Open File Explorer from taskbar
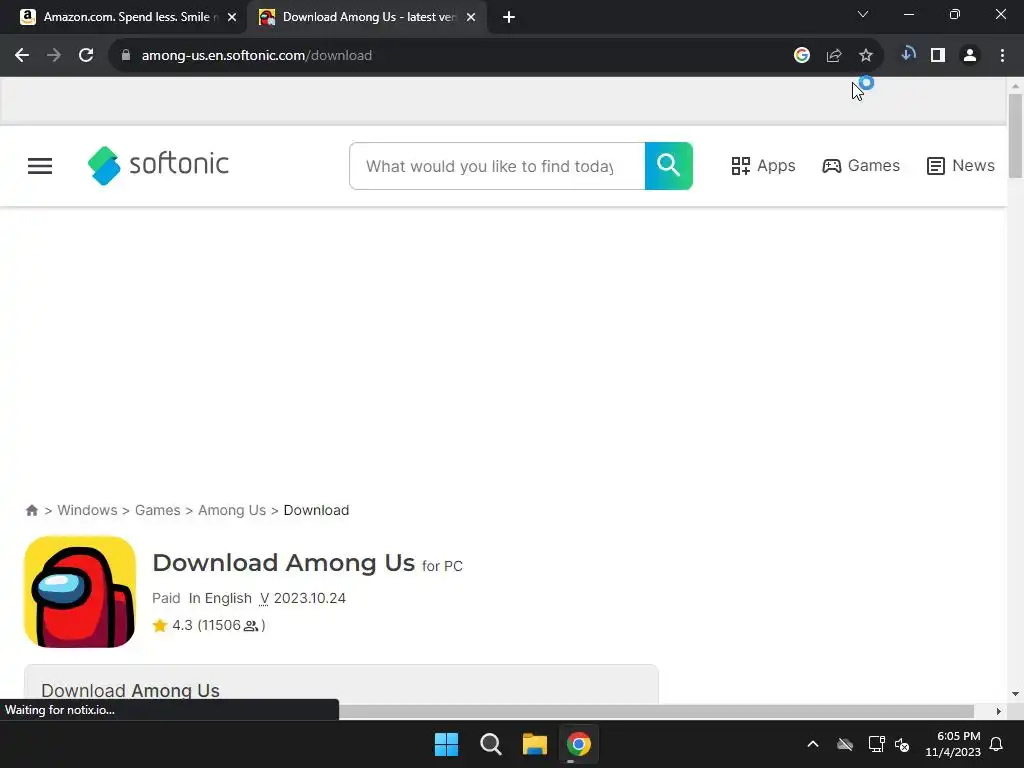Image resolution: width=1024 pixels, height=768 pixels. pyautogui.click(x=534, y=744)
